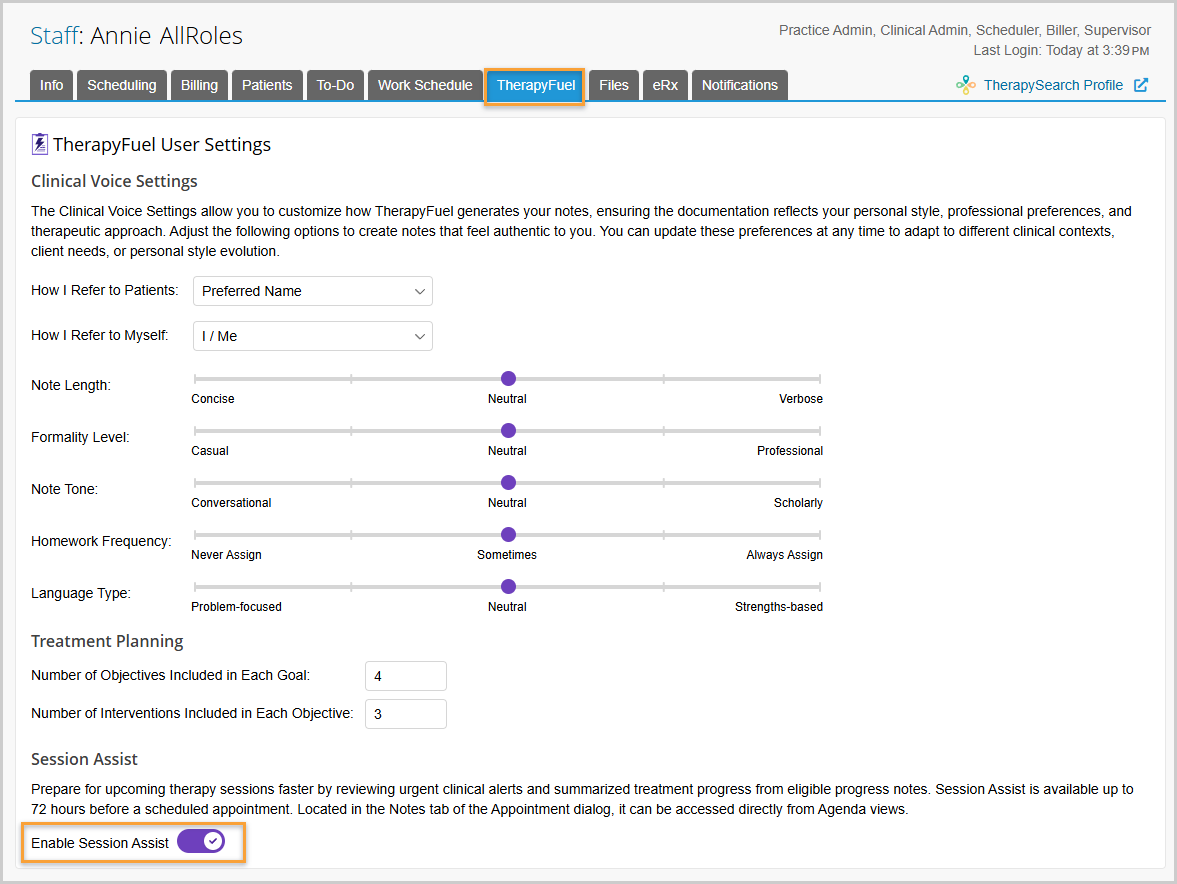Screen dimensions: 1177x884
Task: Click the external link icon beside TherapySearch Profile
Action: tap(1141, 85)
